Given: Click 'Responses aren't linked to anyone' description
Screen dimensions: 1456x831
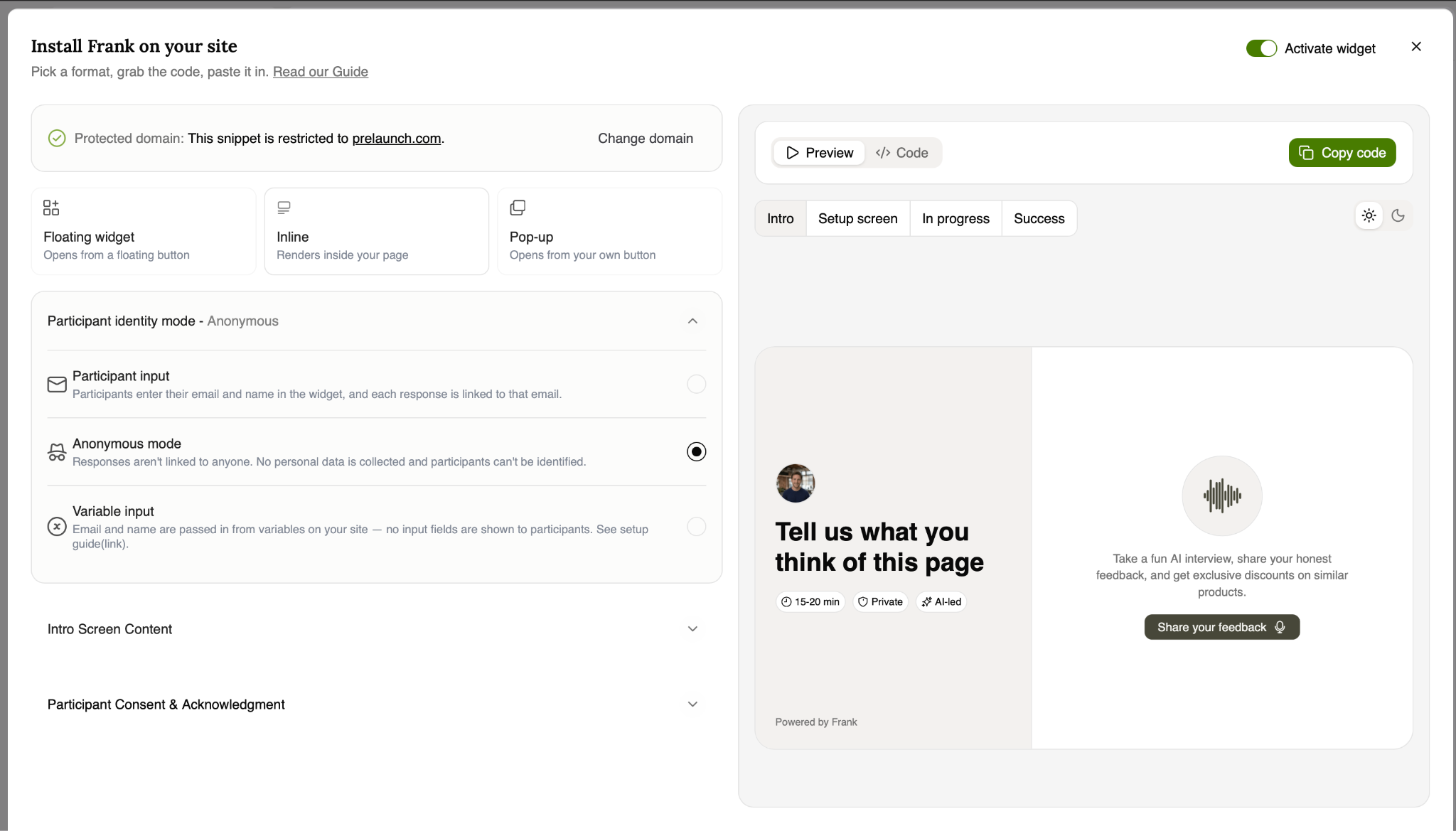Looking at the screenshot, I should click(x=329, y=462).
